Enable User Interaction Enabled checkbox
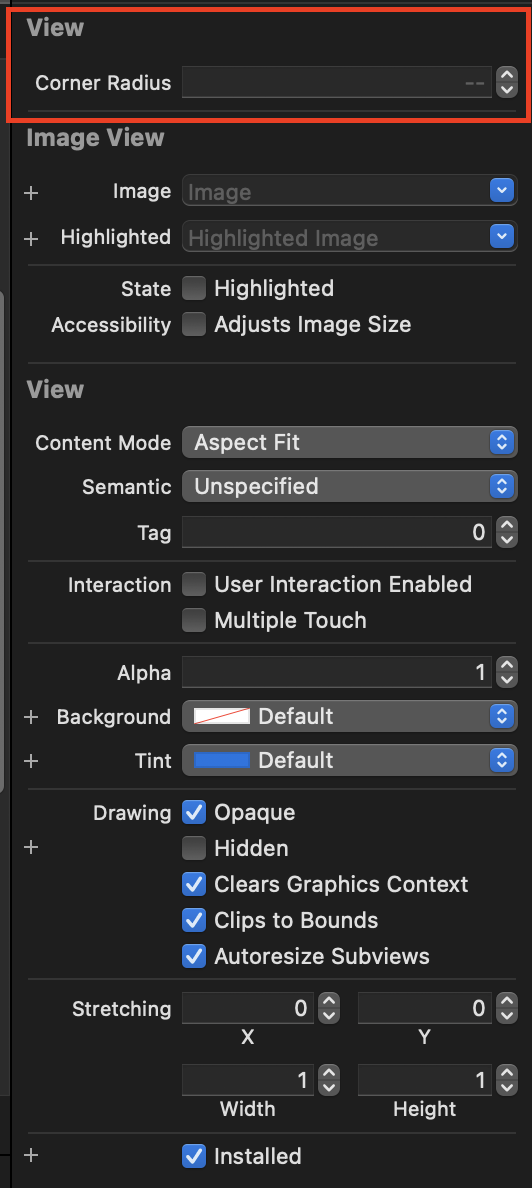 [194, 584]
